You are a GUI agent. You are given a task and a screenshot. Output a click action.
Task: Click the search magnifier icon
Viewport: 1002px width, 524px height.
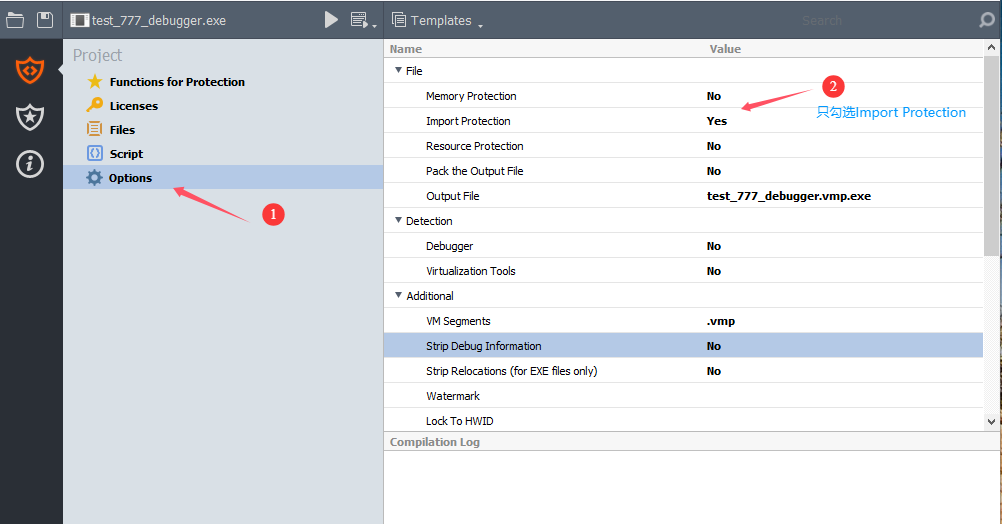tap(986, 20)
